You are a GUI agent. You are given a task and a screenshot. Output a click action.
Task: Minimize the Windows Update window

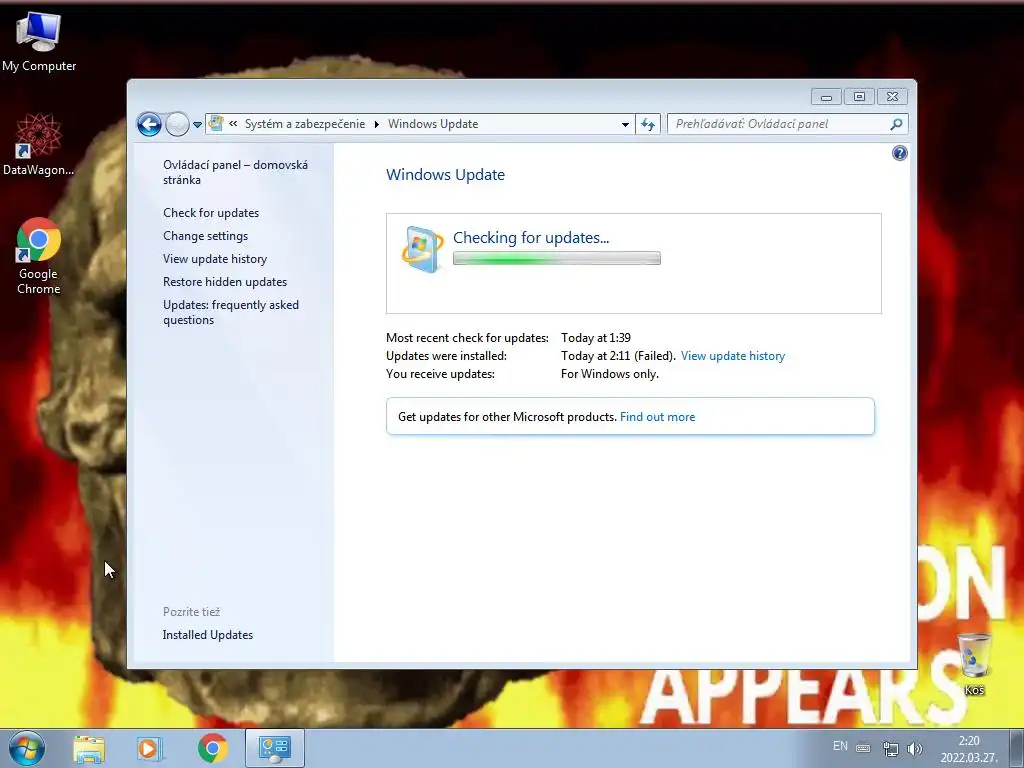click(826, 97)
